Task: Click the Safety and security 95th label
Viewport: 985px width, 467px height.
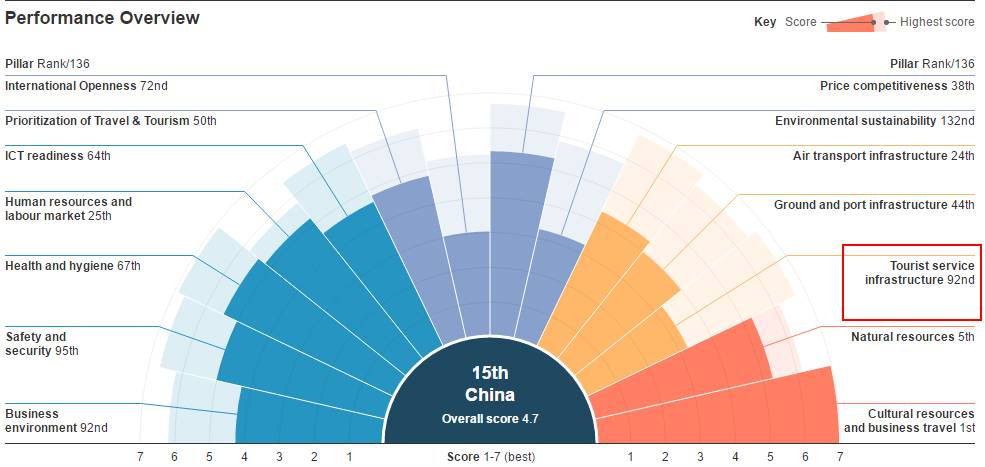Action: point(42,344)
